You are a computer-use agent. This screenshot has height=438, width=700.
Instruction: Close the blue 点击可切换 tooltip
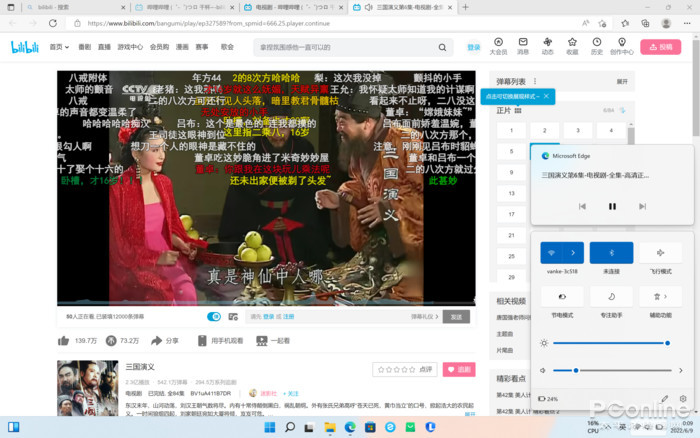point(546,96)
